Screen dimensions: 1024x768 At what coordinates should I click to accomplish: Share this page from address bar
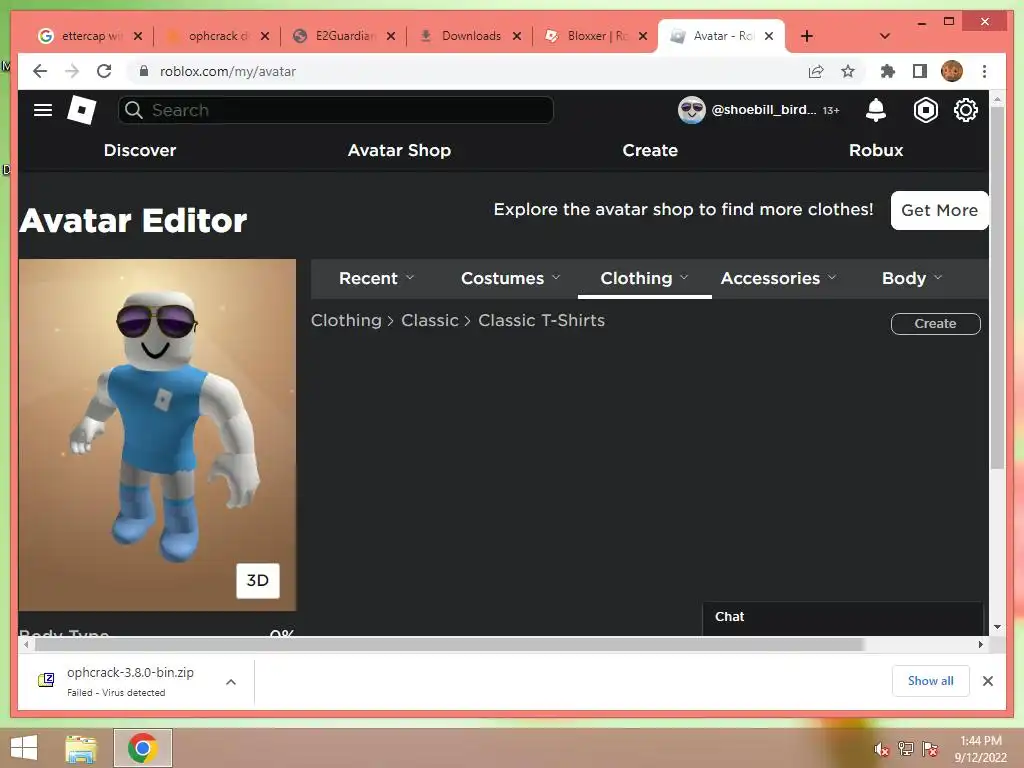coord(816,71)
